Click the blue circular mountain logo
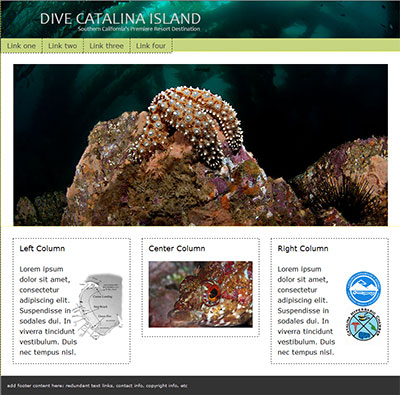Viewport: 400px width, 395px height. [363, 288]
